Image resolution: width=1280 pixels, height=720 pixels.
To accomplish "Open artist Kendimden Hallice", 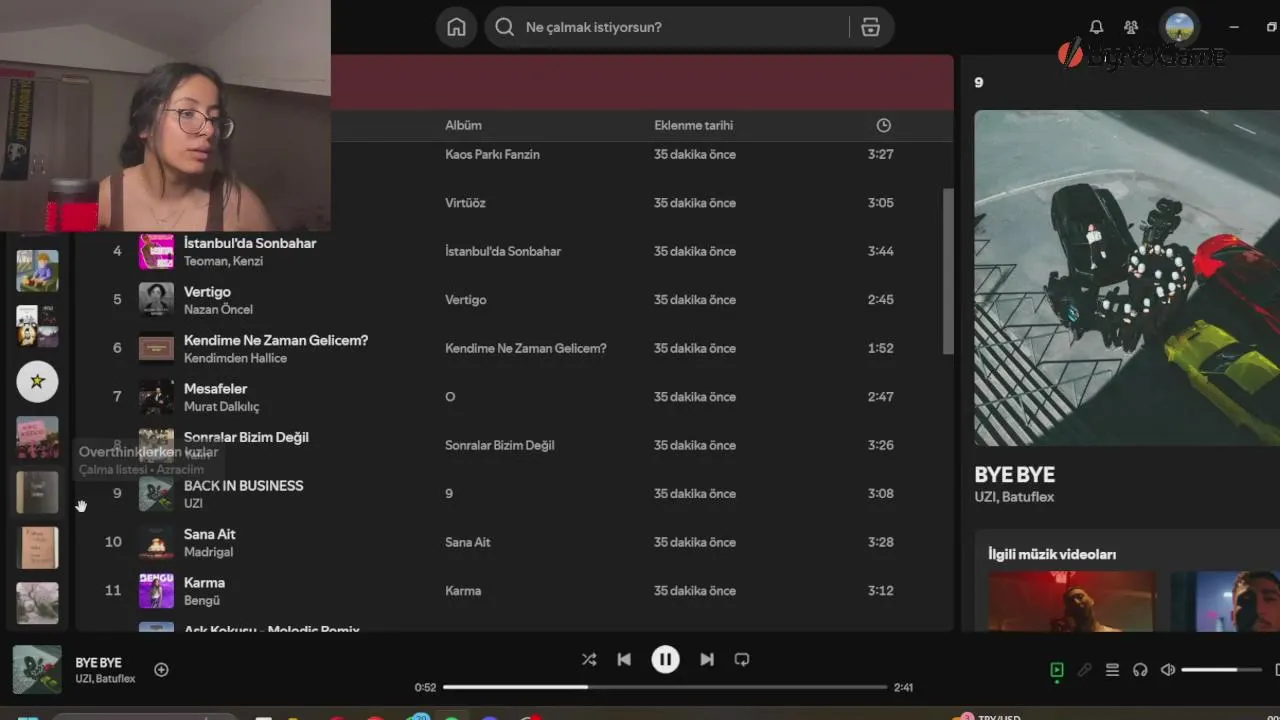I will tap(235, 358).
